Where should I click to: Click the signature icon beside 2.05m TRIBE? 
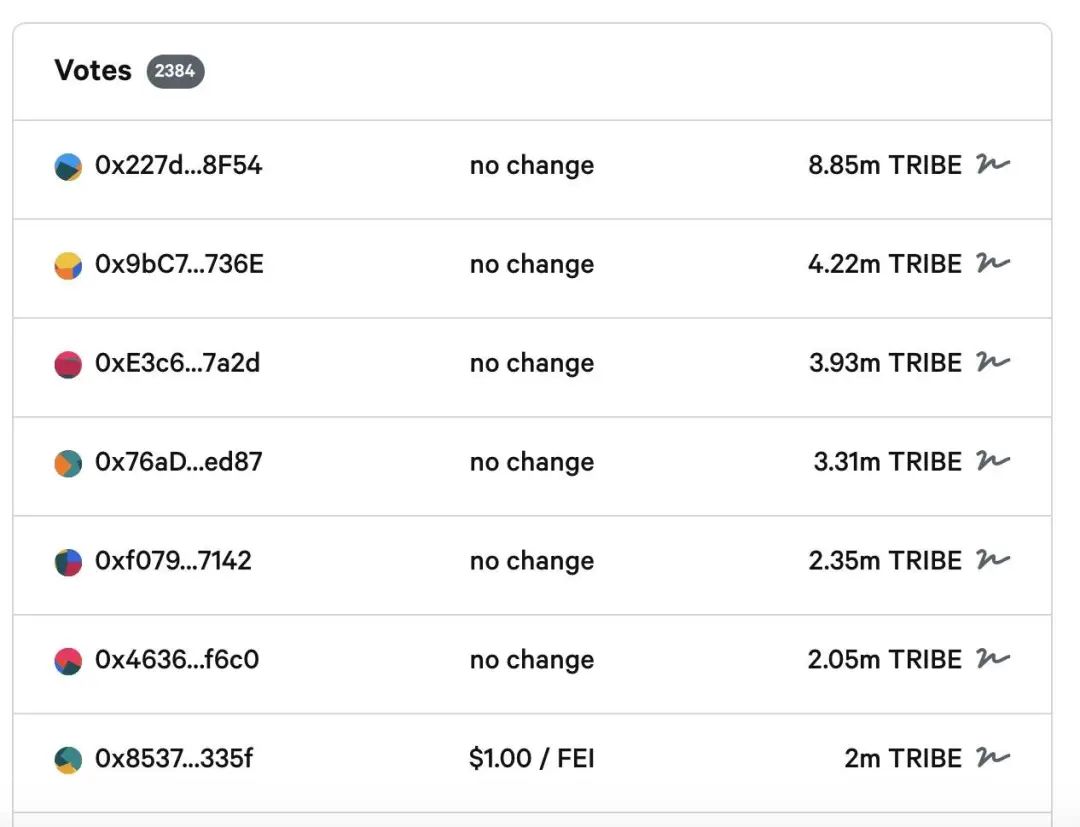pyautogui.click(x=993, y=659)
